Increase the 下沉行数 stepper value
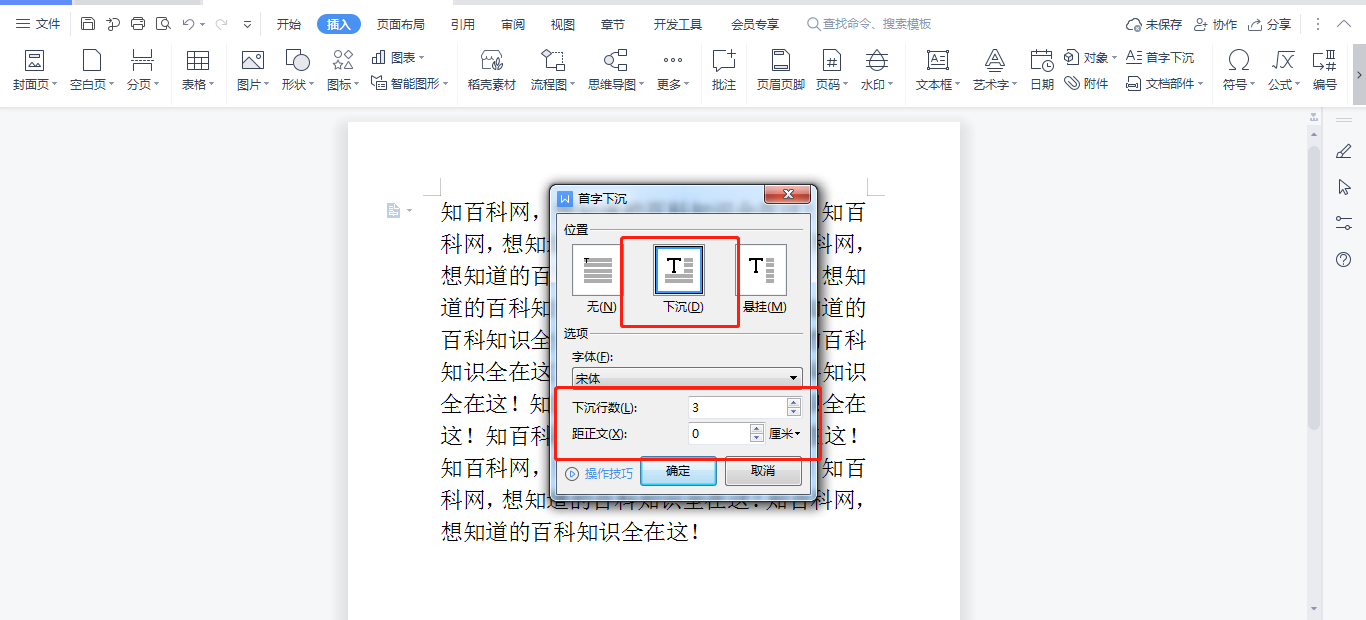Image resolution: width=1366 pixels, height=620 pixels. click(x=794, y=403)
